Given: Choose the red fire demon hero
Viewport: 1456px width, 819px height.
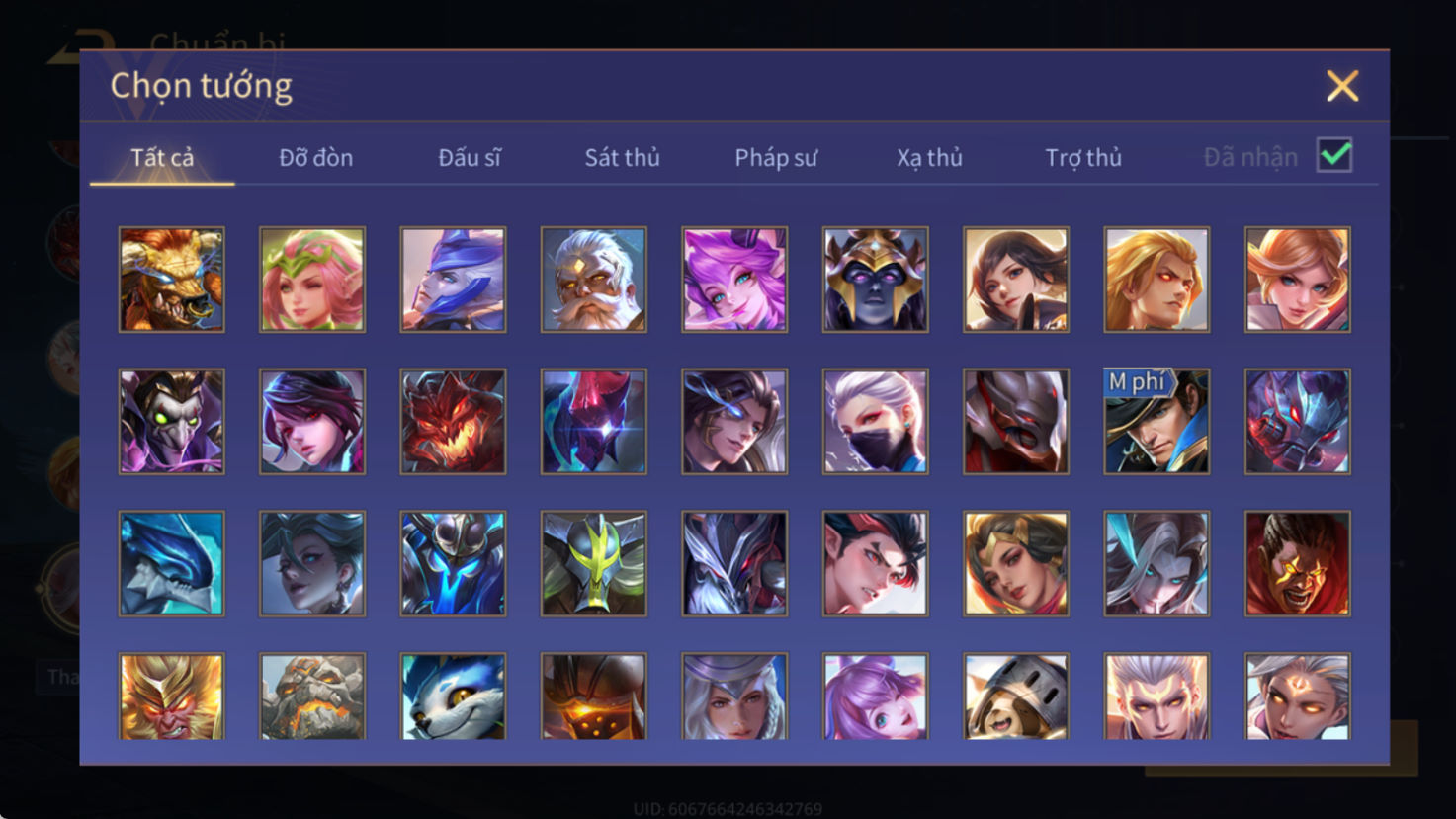Looking at the screenshot, I should 454,422.
